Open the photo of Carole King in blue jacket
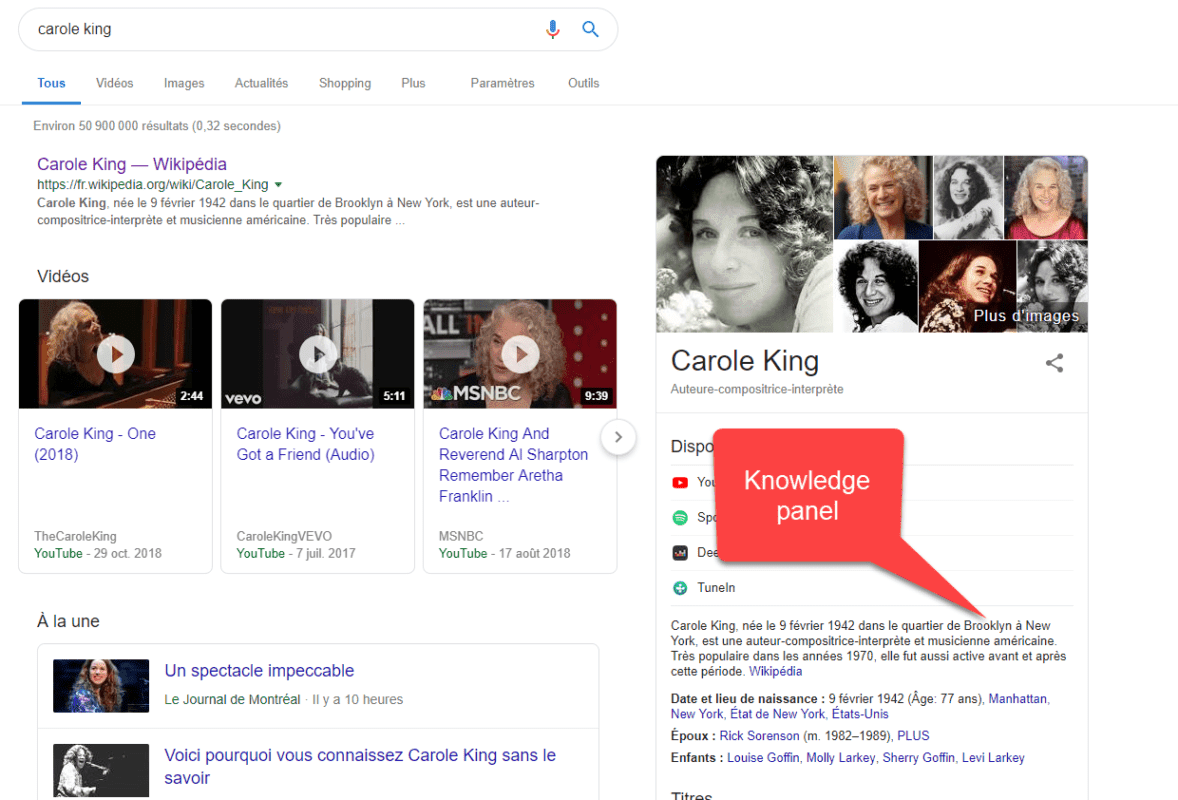The height and width of the screenshot is (800, 1178). pos(884,198)
